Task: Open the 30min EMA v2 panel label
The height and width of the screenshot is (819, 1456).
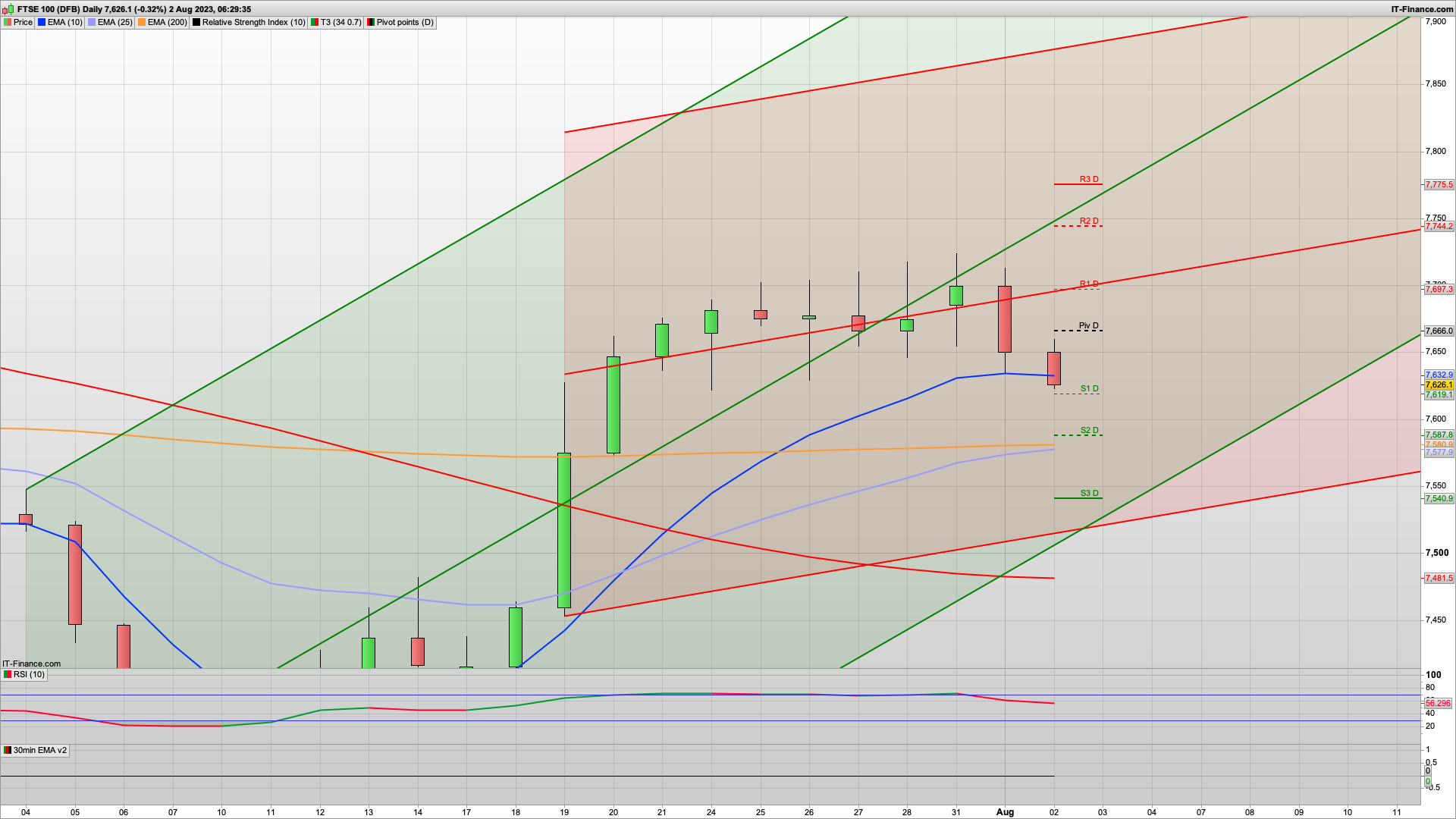Action: 39,750
